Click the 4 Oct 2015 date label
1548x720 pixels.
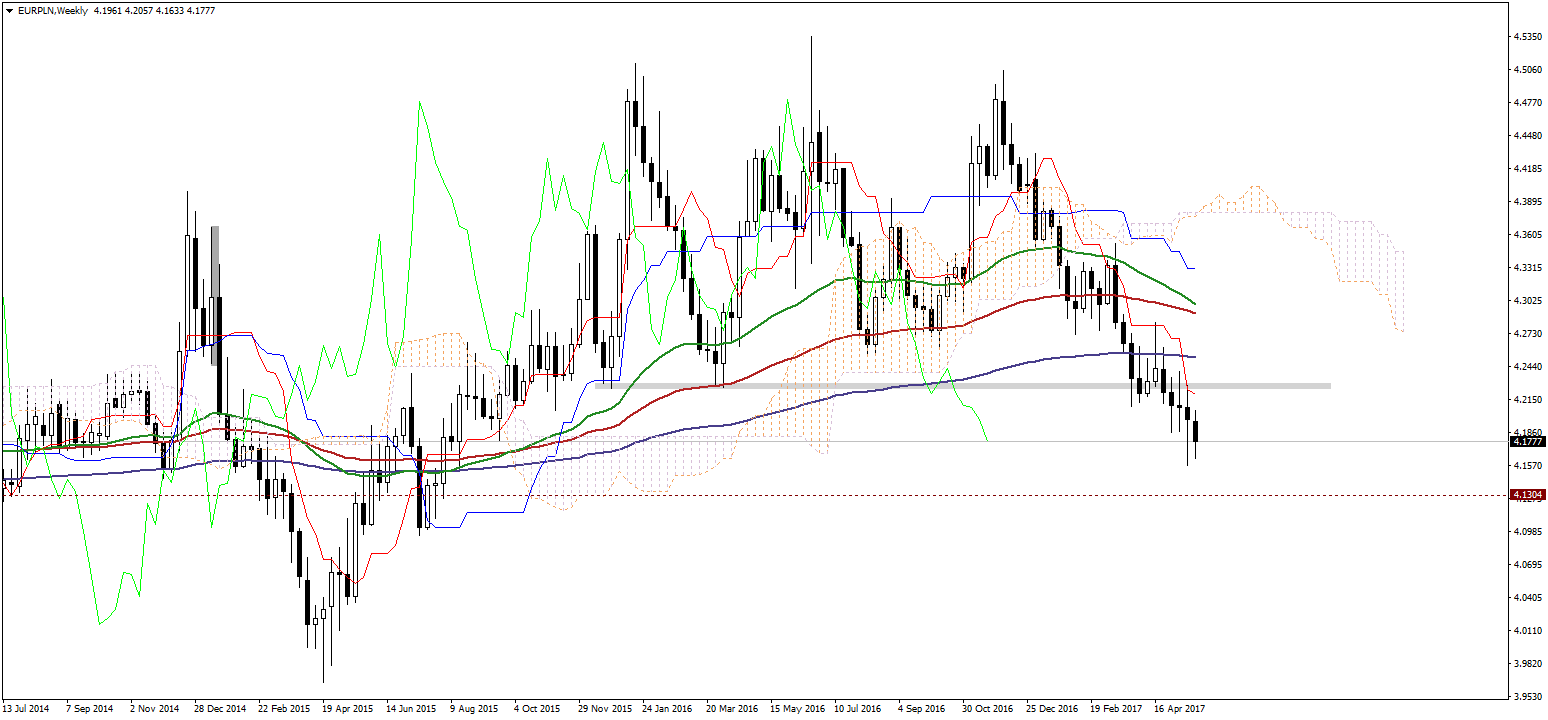538,708
